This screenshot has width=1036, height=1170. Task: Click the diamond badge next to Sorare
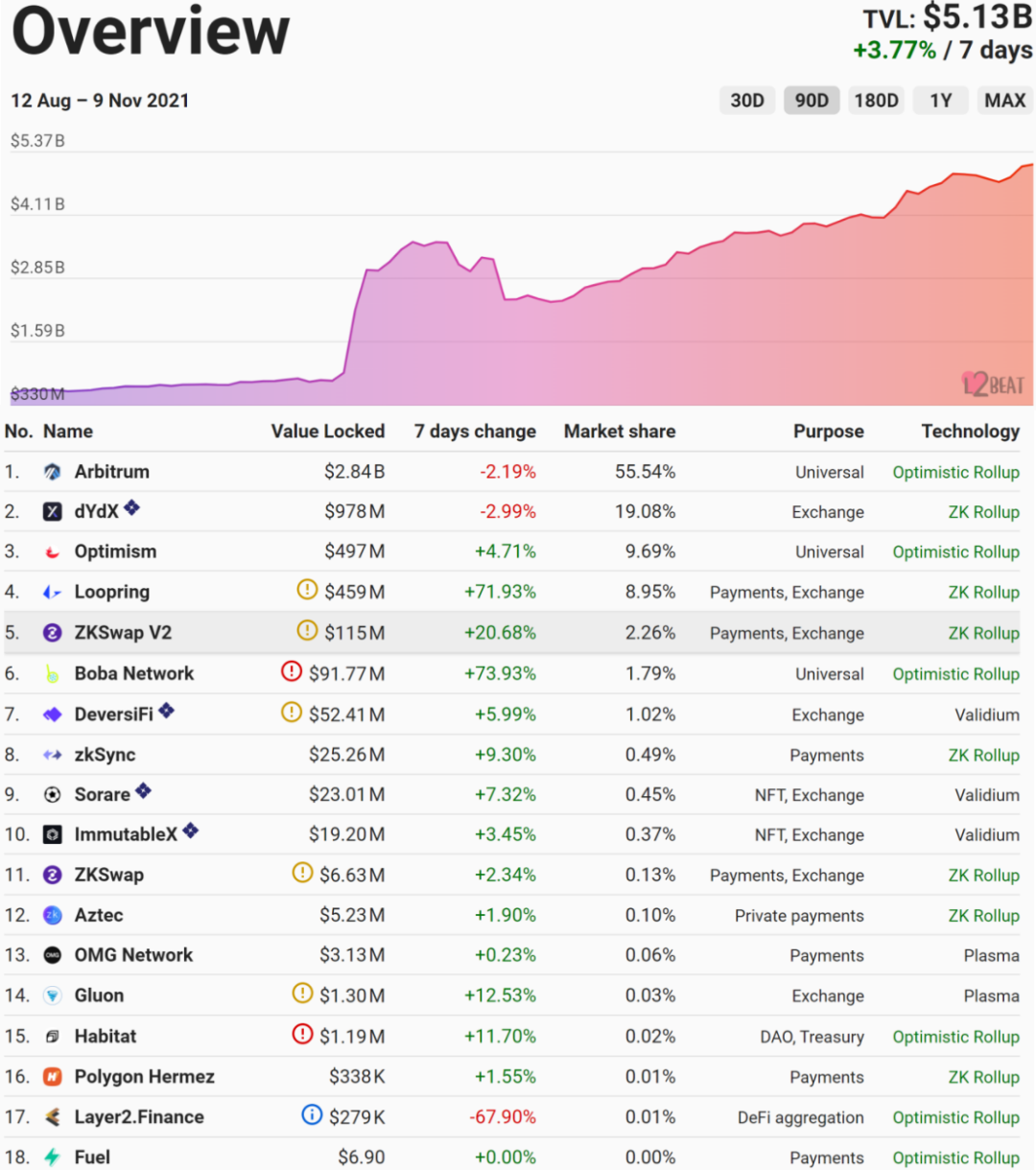pos(143,790)
